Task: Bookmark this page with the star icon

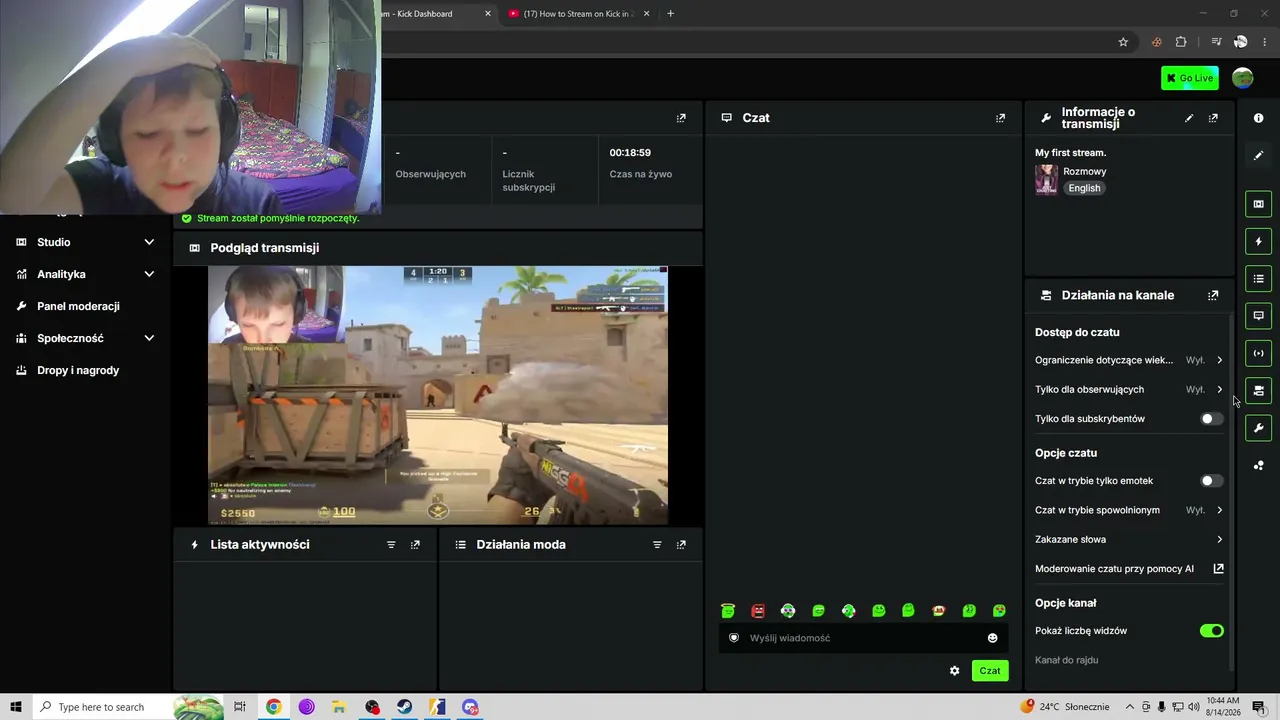Action: [1123, 42]
